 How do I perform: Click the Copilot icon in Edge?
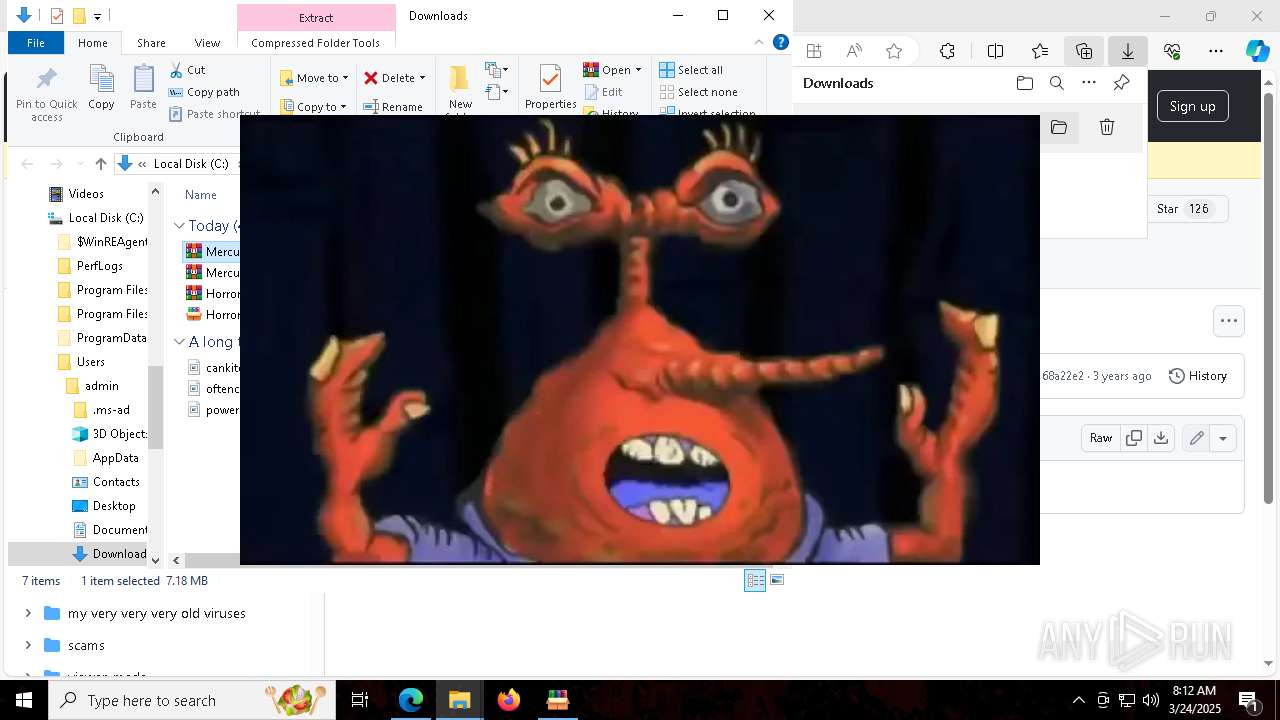pos(1257,51)
